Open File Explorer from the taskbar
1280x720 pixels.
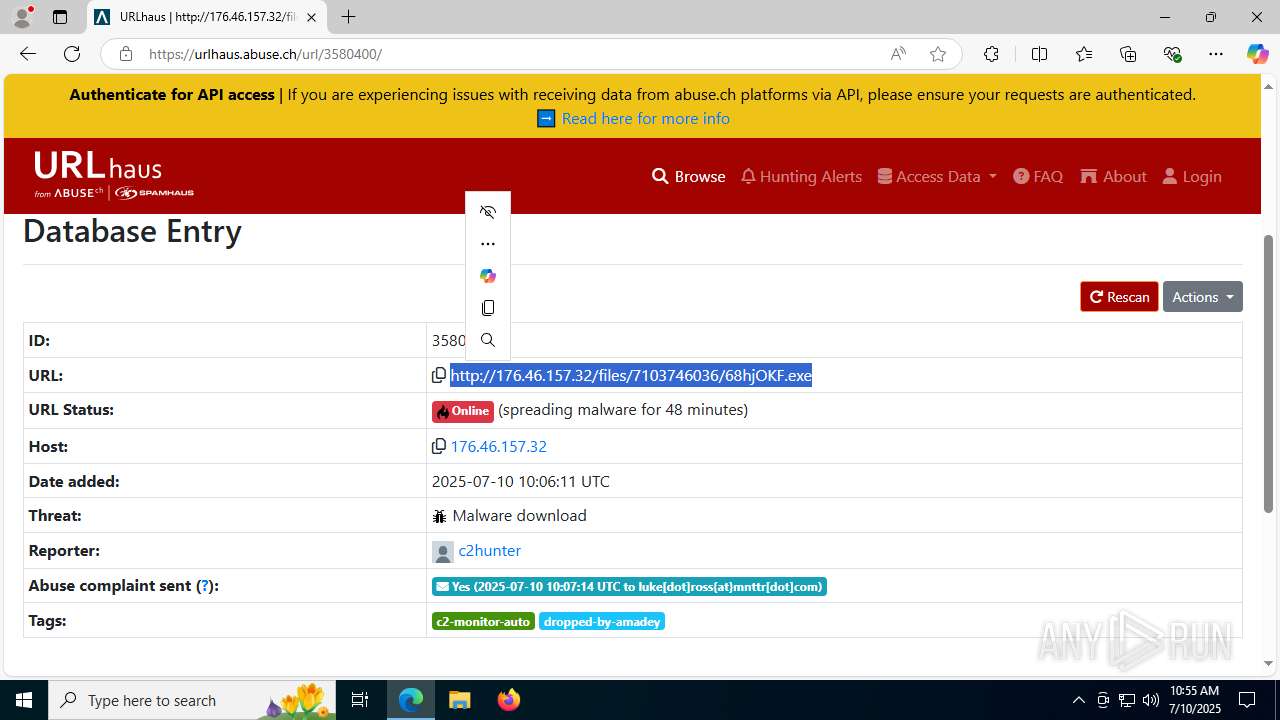(459, 700)
